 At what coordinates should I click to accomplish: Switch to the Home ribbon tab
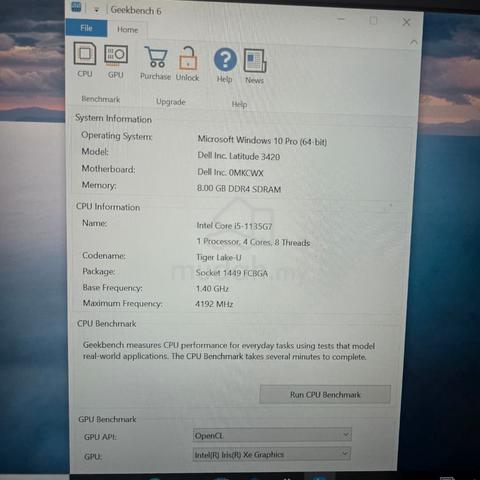click(127, 30)
